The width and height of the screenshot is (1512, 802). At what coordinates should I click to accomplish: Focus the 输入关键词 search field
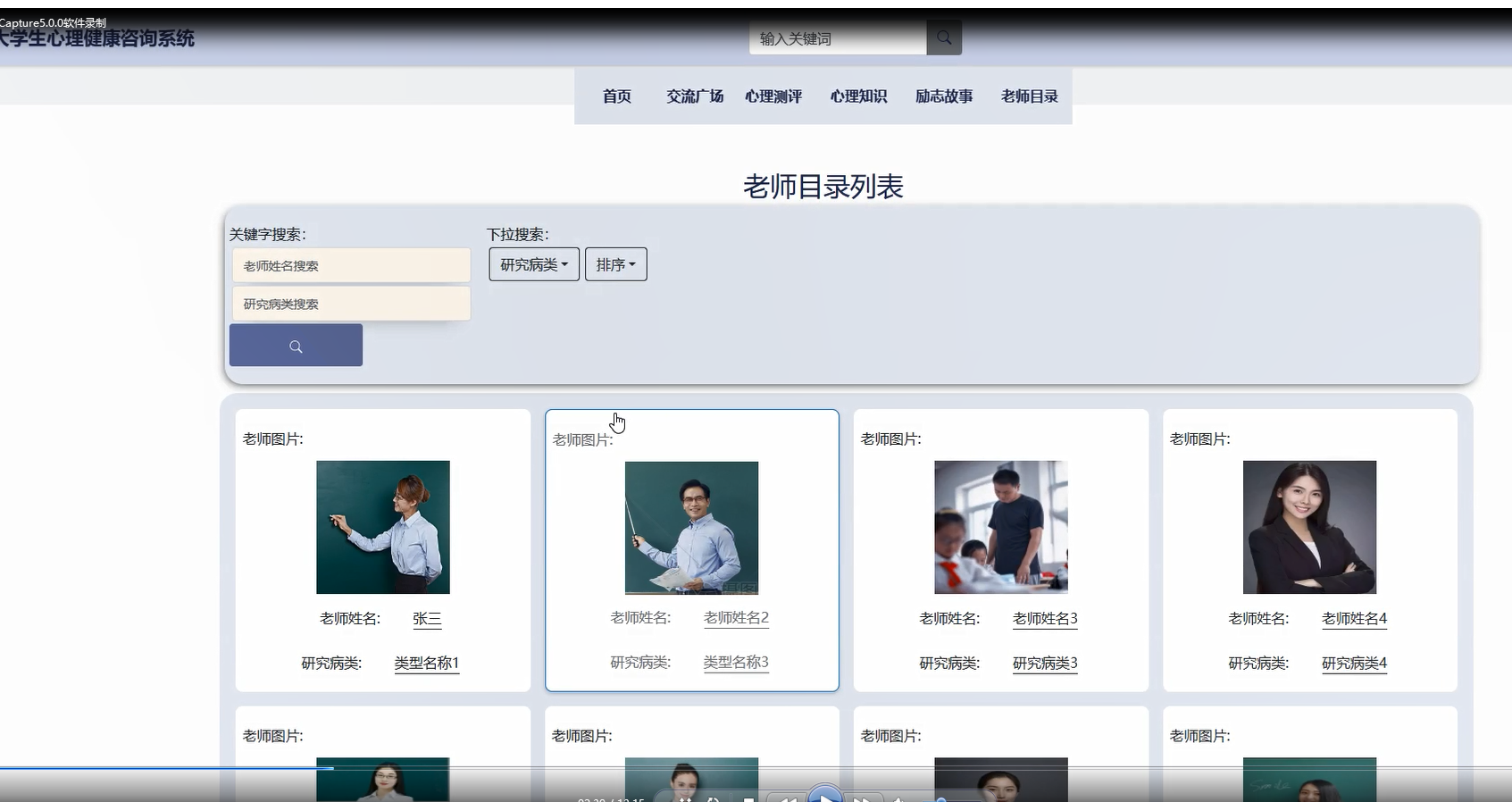(838, 38)
